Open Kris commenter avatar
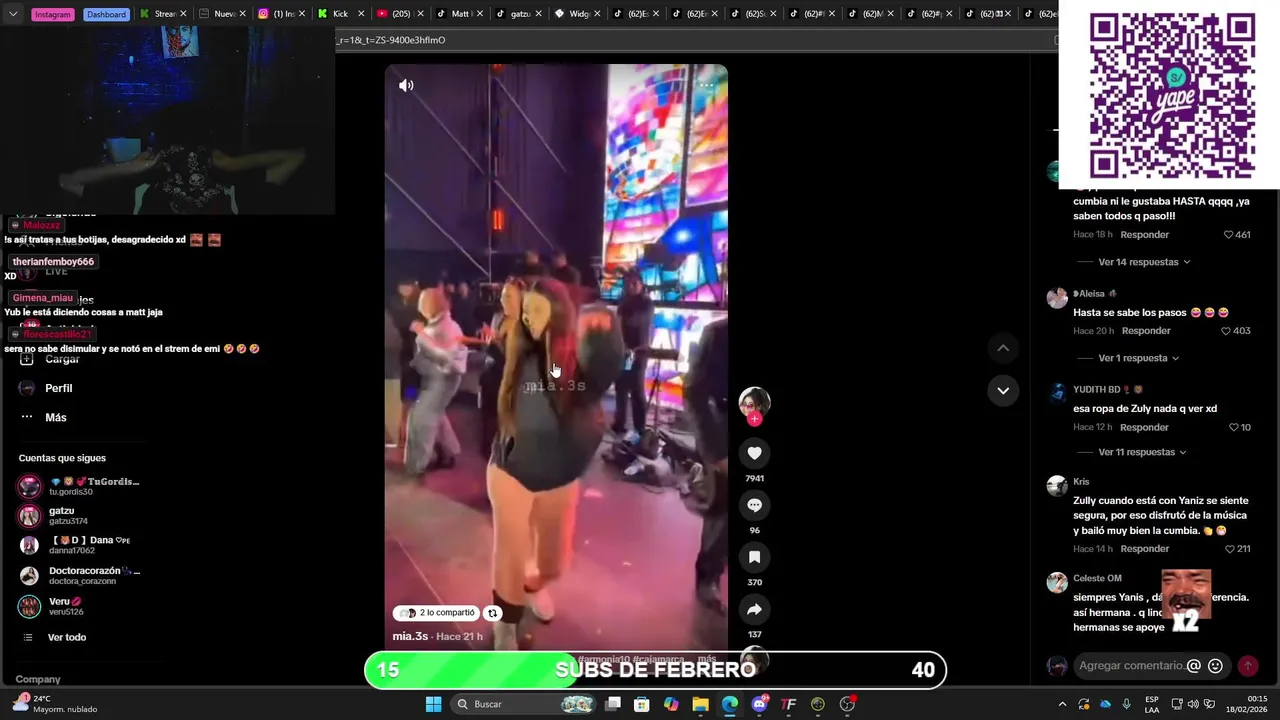This screenshot has height=720, width=1280. click(1057, 486)
